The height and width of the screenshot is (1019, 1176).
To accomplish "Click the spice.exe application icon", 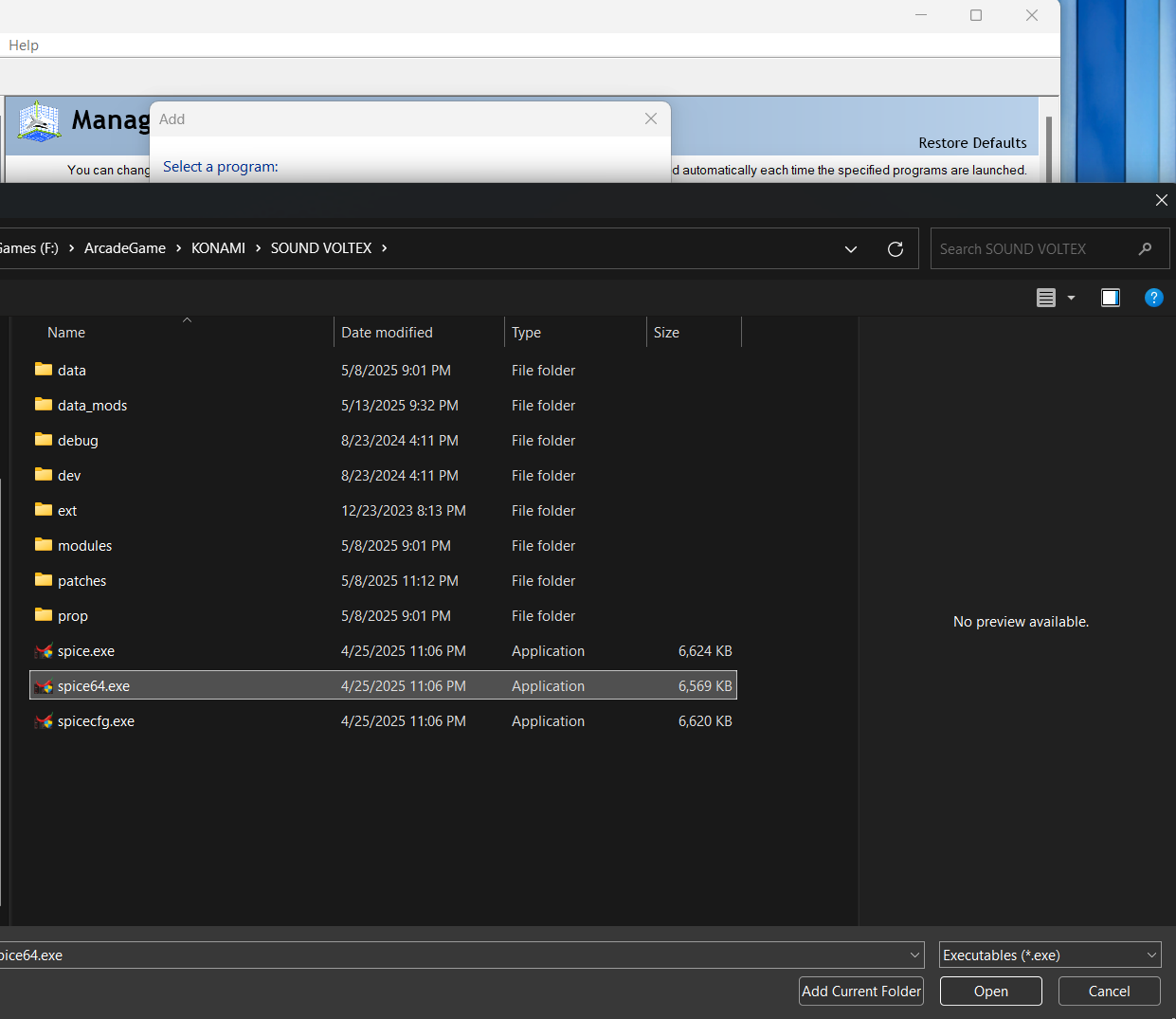I will click(x=44, y=651).
